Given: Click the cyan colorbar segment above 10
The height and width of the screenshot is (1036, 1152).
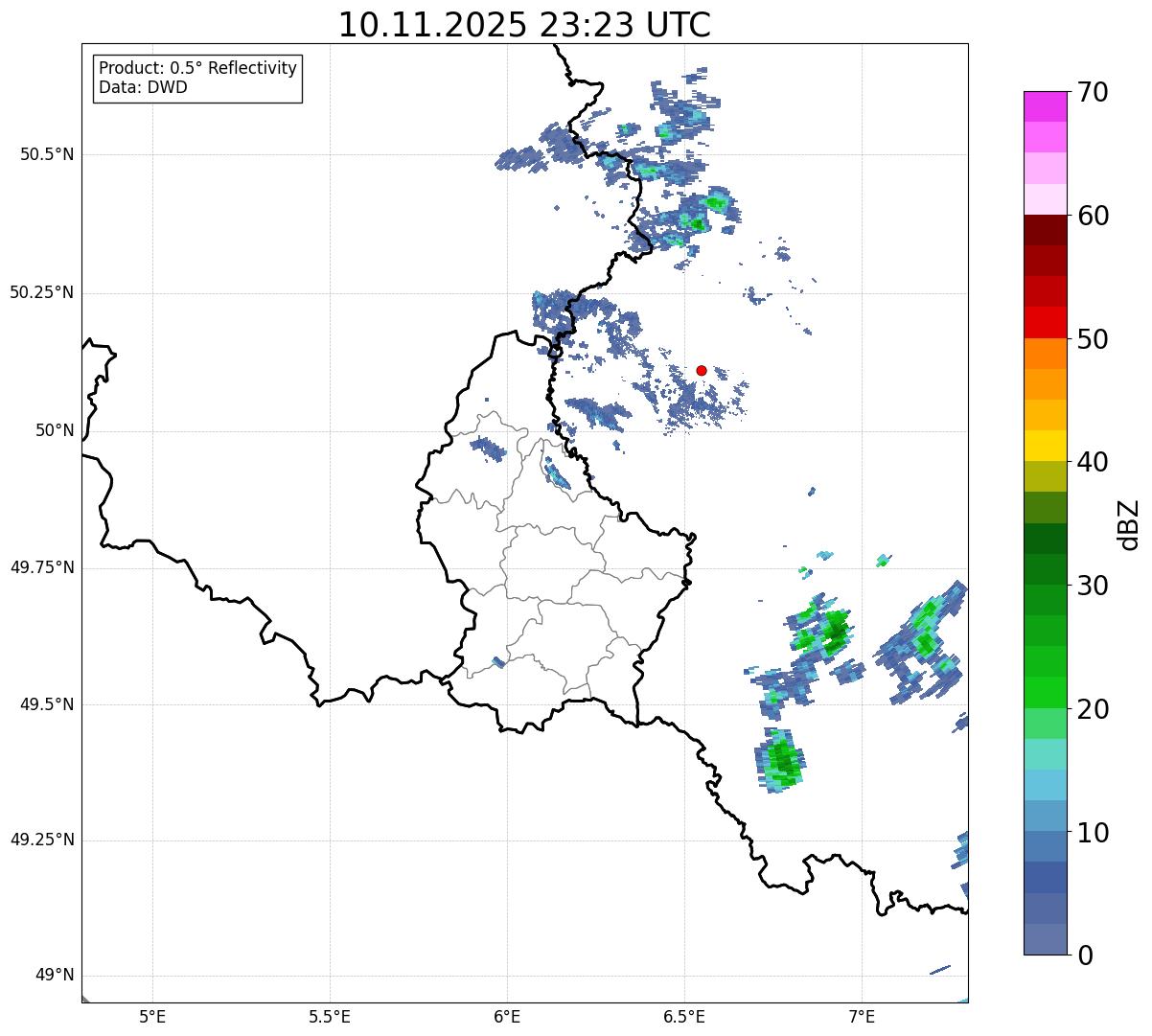Looking at the screenshot, I should click(x=1046, y=785).
